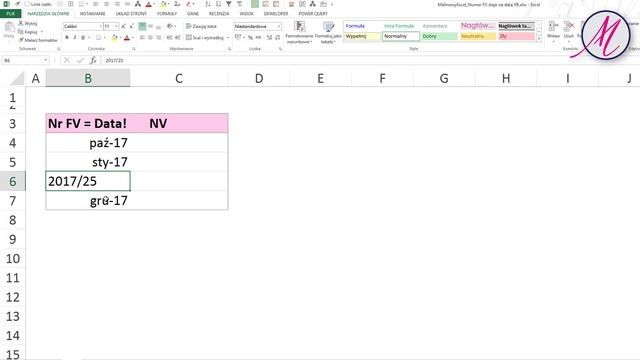Switch to the POWER QUERY tab
Viewport: 640px width, 360px height.
pyautogui.click(x=313, y=13)
